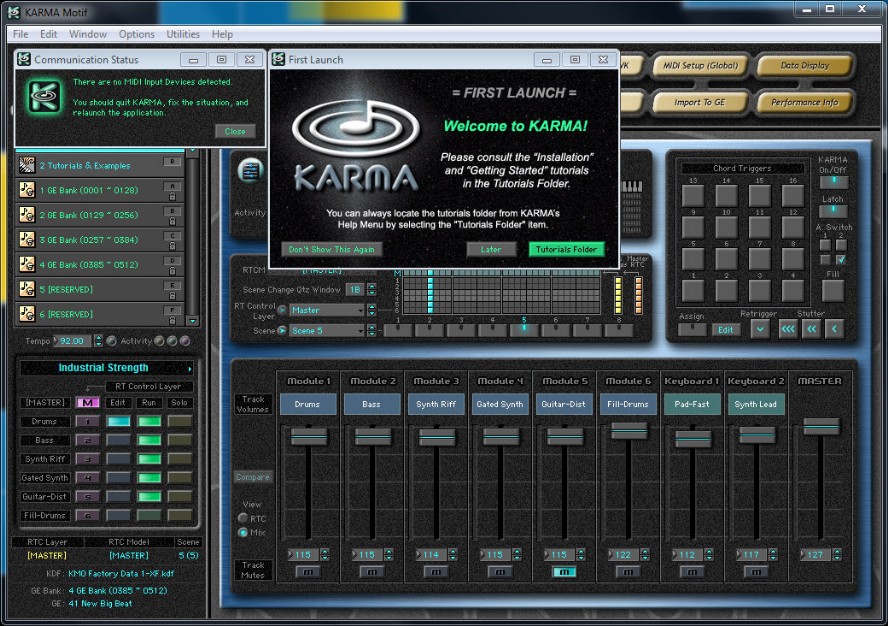888x626 pixels.
Task: Open the Scene 5 dropdown
Action: pyautogui.click(x=327, y=330)
